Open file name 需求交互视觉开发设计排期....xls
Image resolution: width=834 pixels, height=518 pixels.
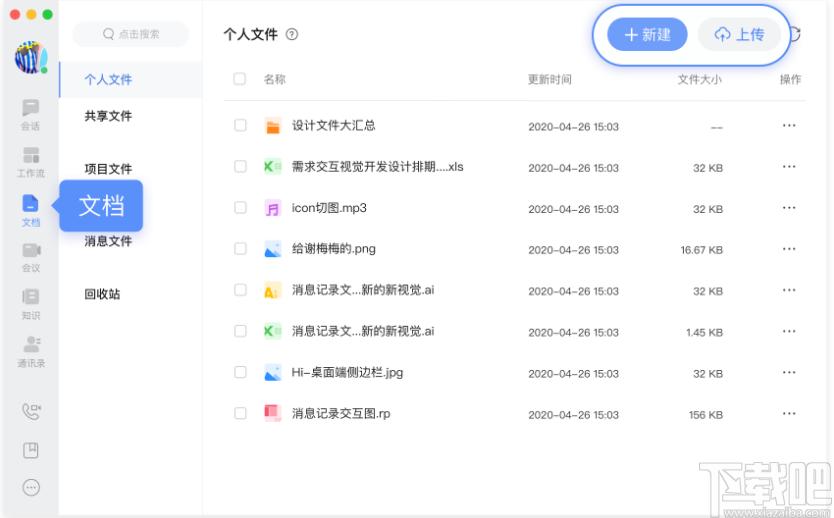click(x=378, y=167)
